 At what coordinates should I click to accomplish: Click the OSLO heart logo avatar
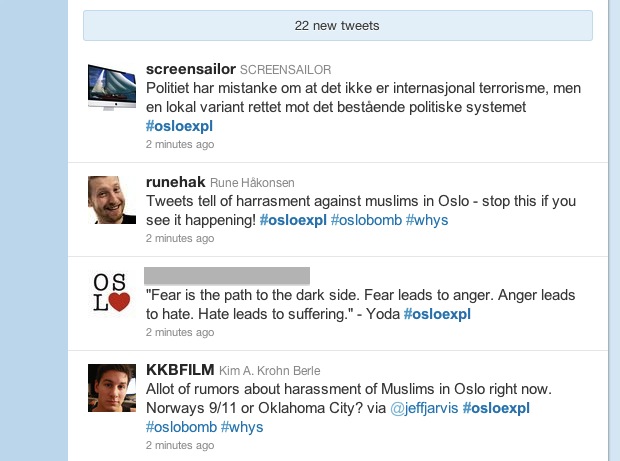point(112,293)
